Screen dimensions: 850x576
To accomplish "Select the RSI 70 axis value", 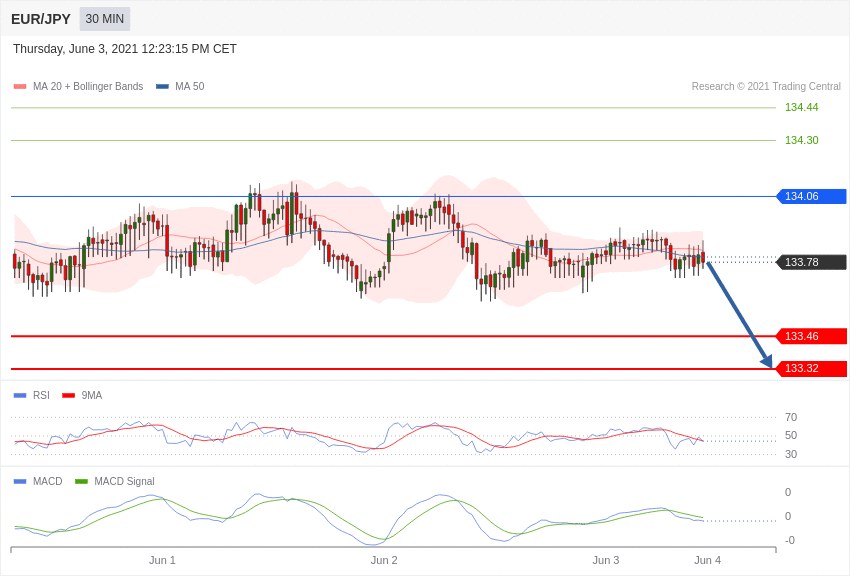I will point(791,417).
